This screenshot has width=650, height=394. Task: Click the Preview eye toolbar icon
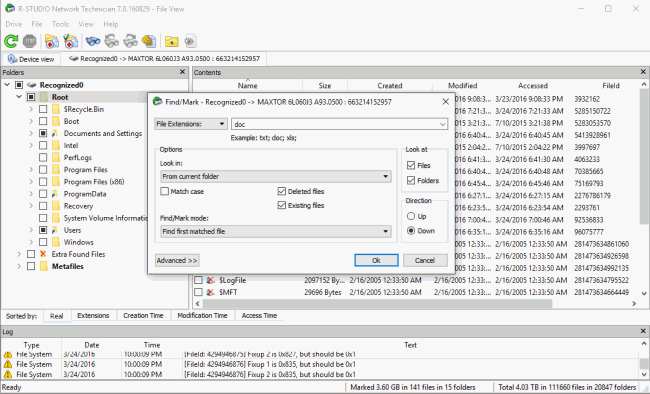coord(190,41)
